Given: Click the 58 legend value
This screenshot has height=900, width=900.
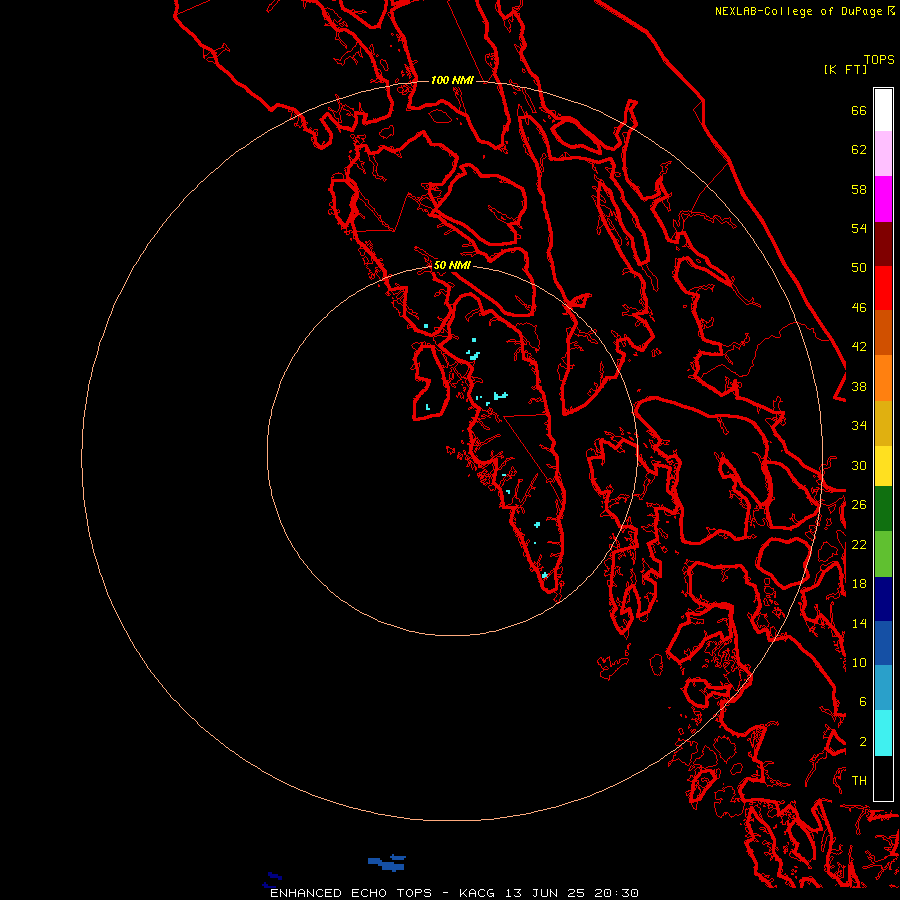Looking at the screenshot, I should [859, 189].
